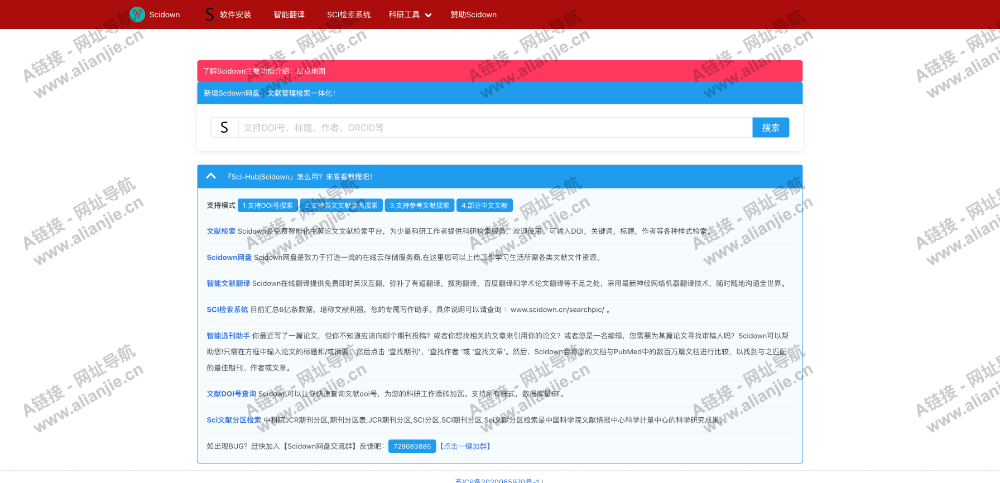The height and width of the screenshot is (483, 1000).
Task: Click the 729083885 group number badge
Action: [x=412, y=446]
